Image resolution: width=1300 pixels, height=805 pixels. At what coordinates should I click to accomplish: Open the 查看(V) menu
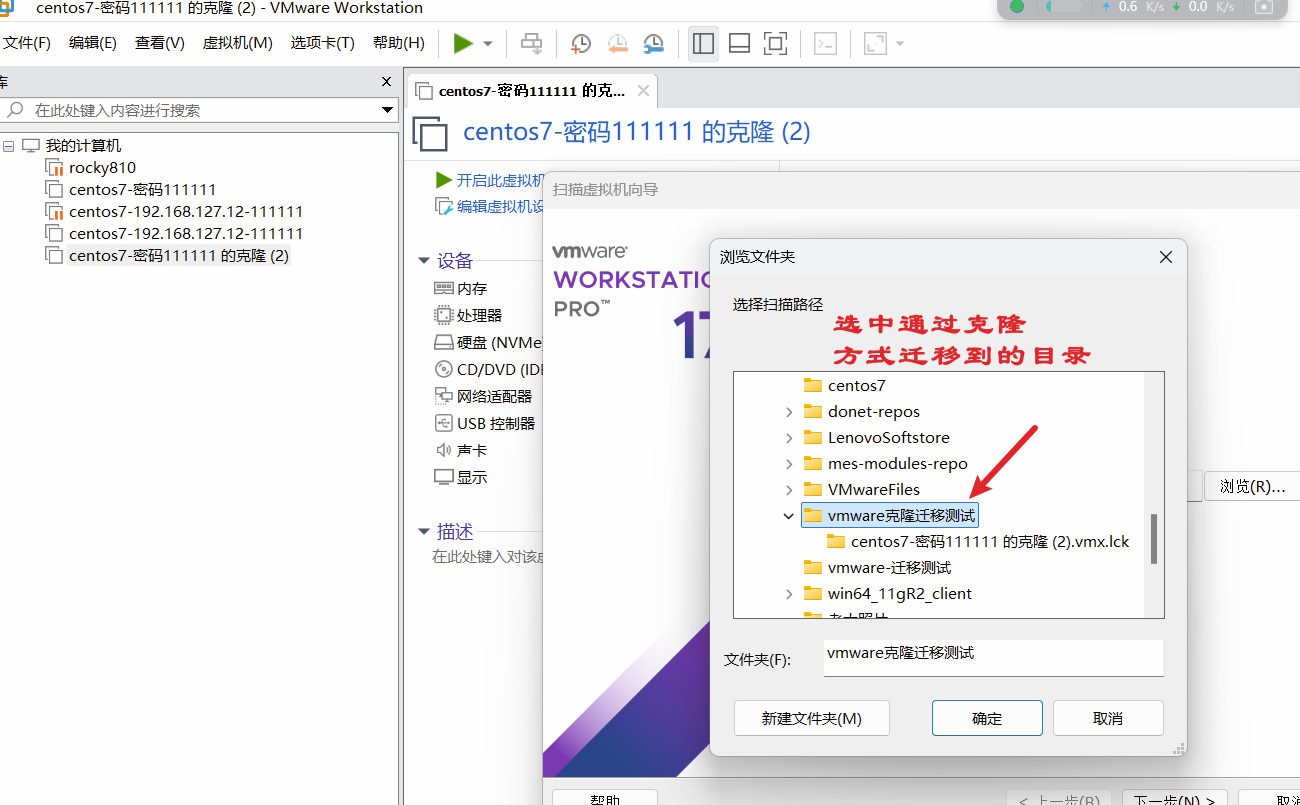pyautogui.click(x=160, y=43)
